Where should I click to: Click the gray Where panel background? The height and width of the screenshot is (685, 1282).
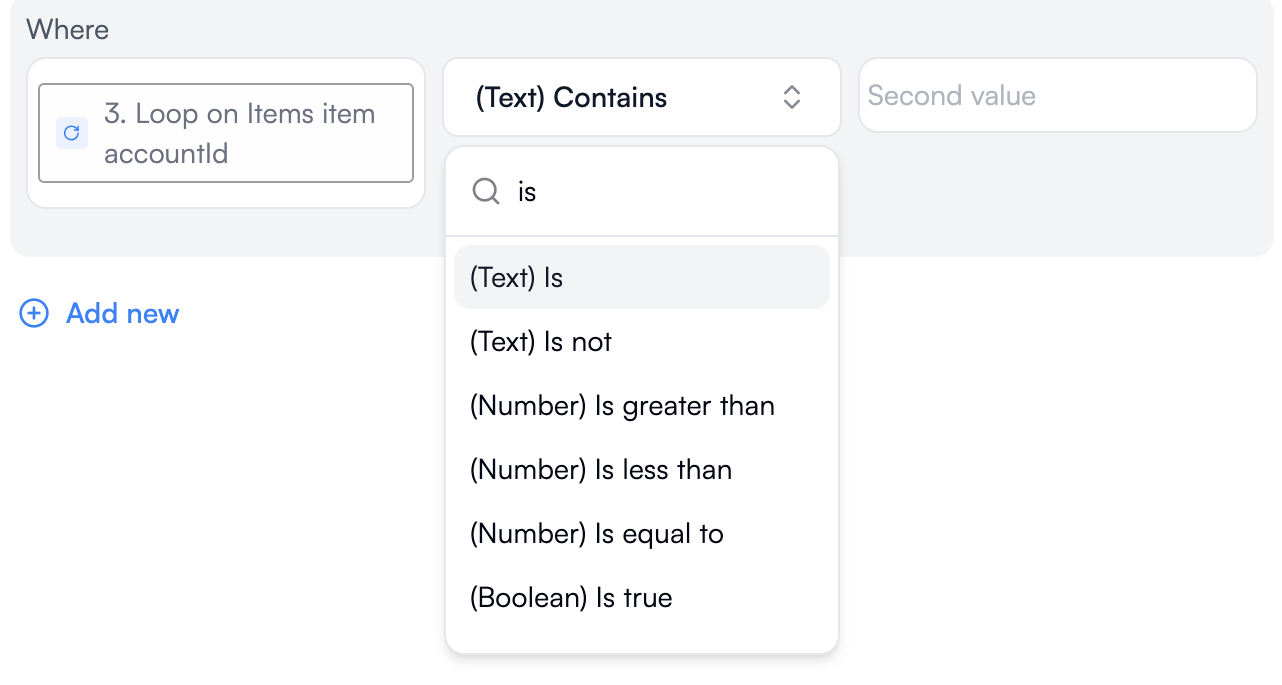[x=1050, y=200]
